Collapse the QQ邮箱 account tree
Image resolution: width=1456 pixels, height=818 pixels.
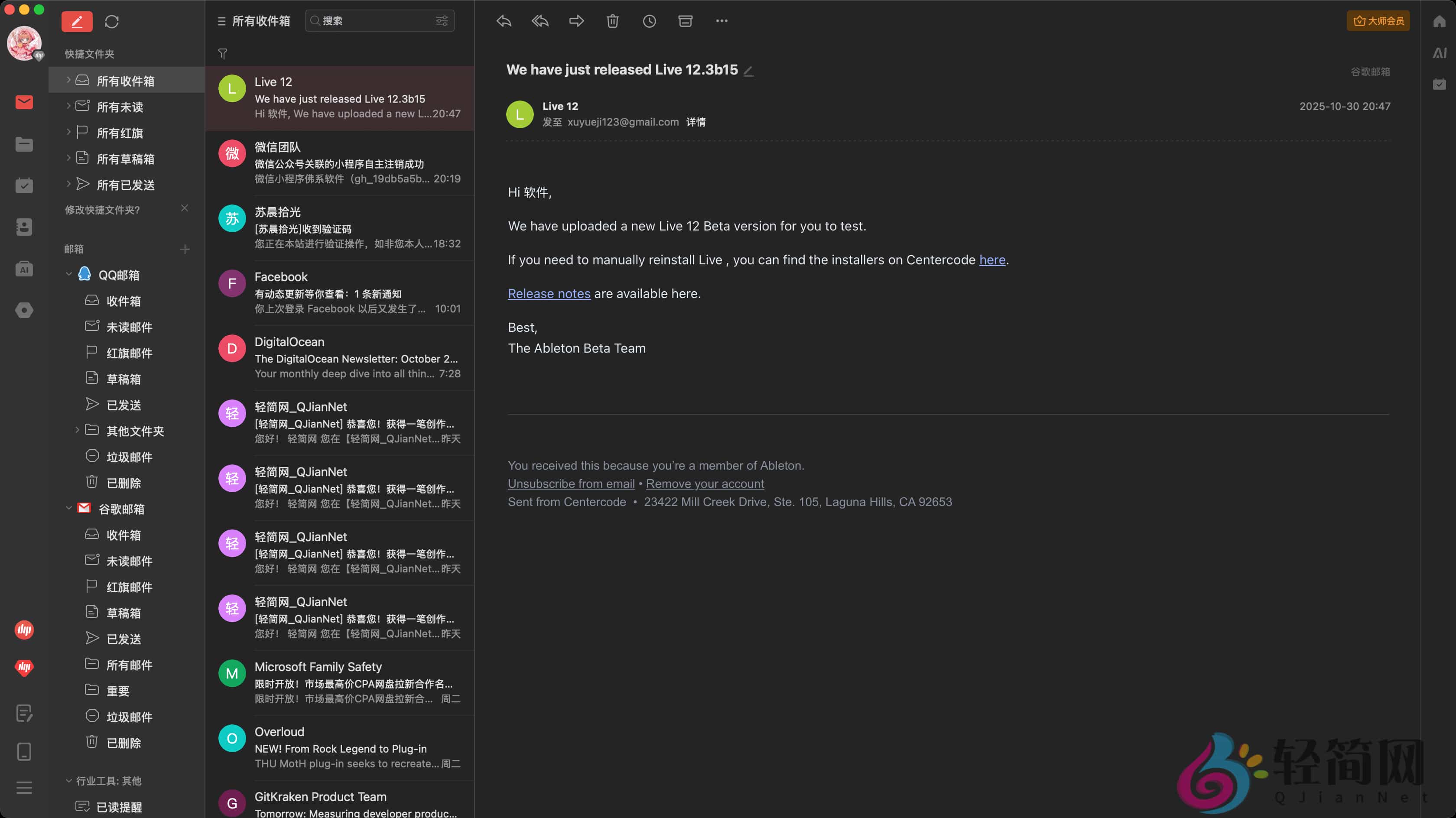(x=68, y=274)
